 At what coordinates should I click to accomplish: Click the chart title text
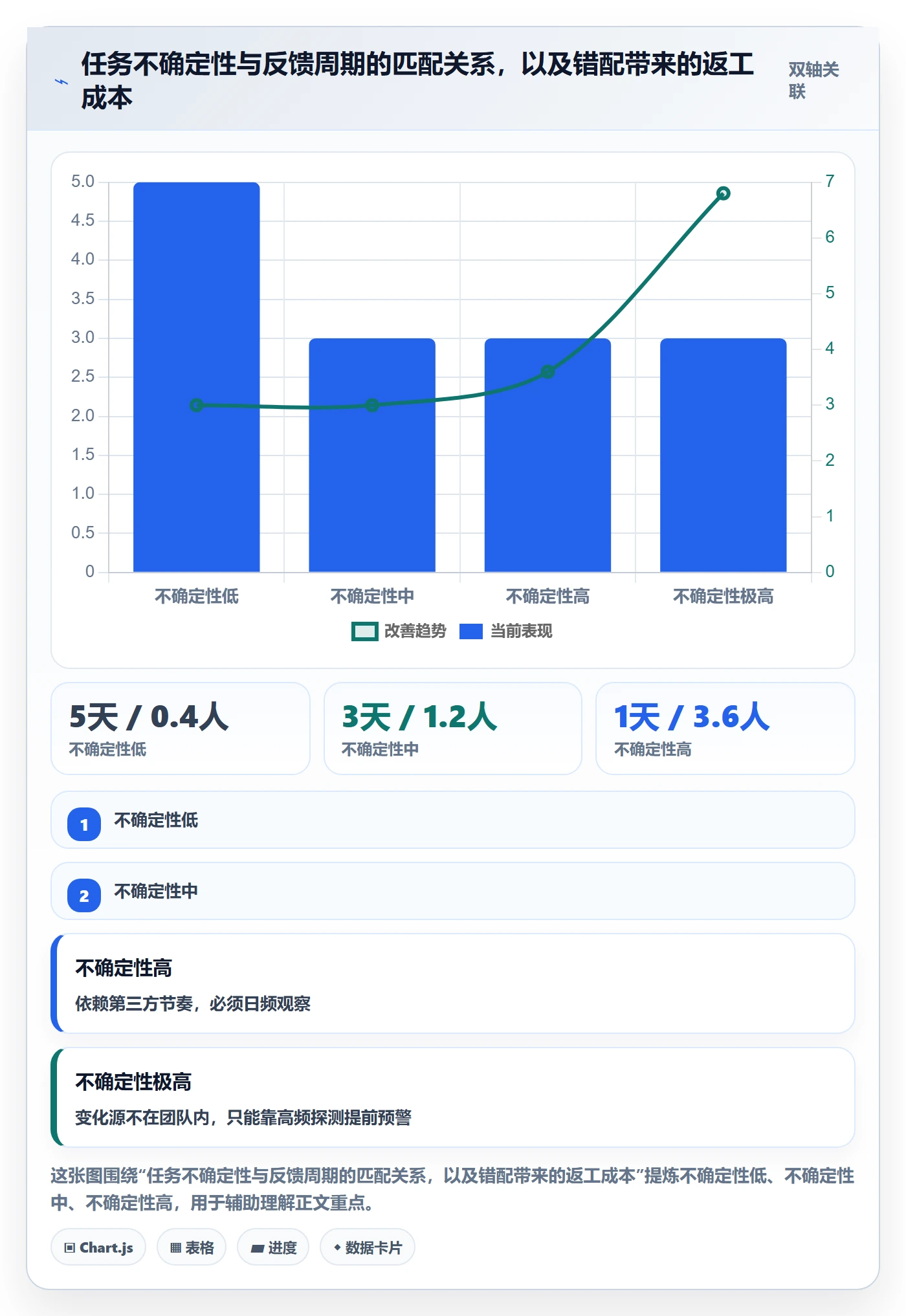417,81
